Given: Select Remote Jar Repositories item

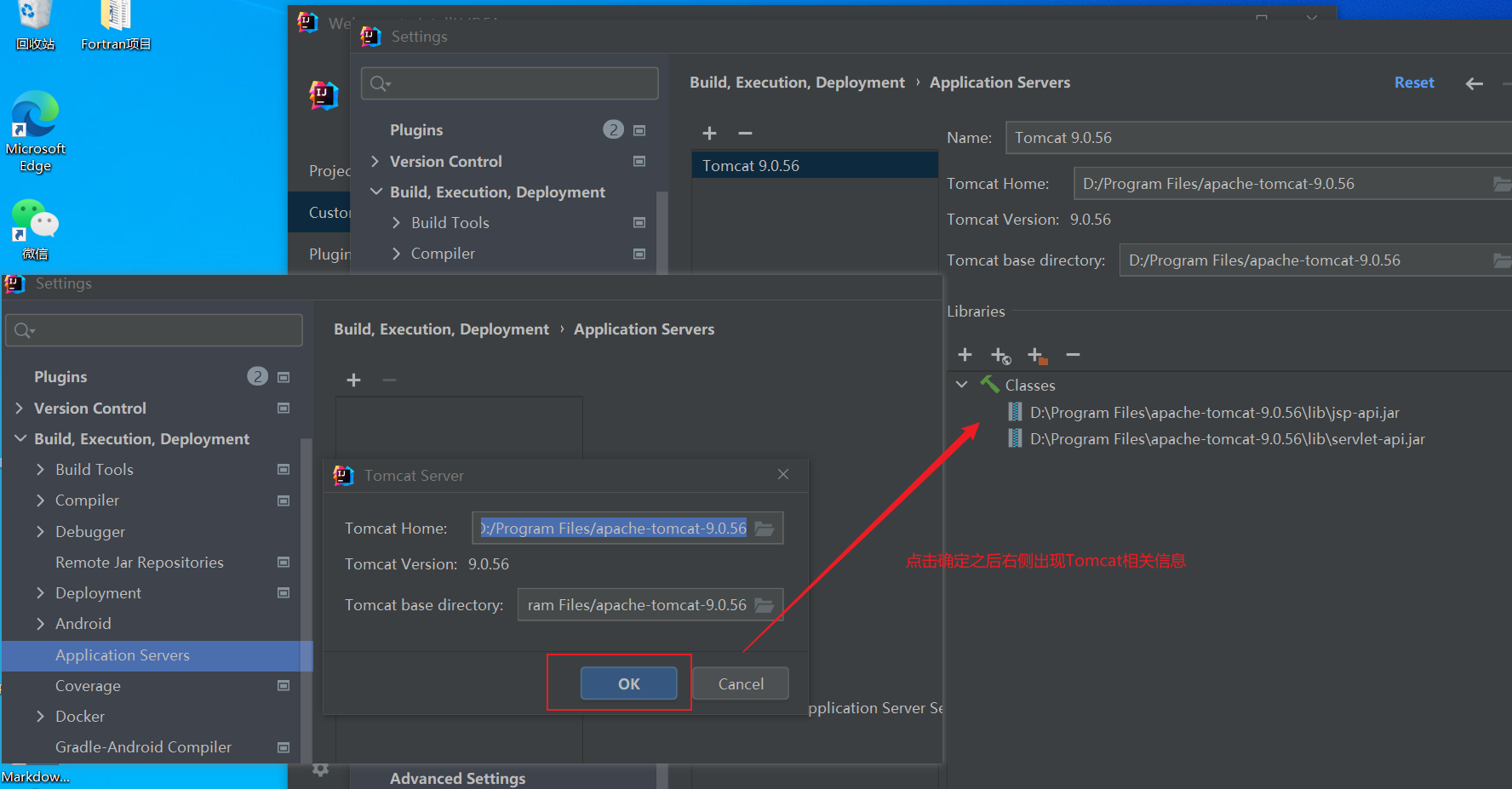Looking at the screenshot, I should pos(140,563).
